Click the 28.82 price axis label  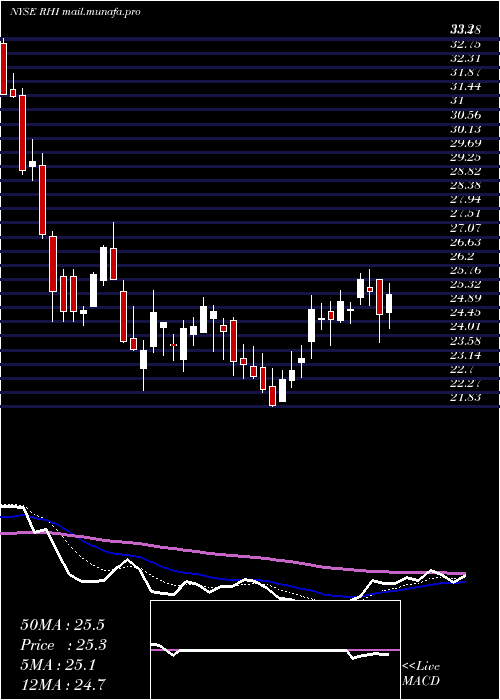465,171
